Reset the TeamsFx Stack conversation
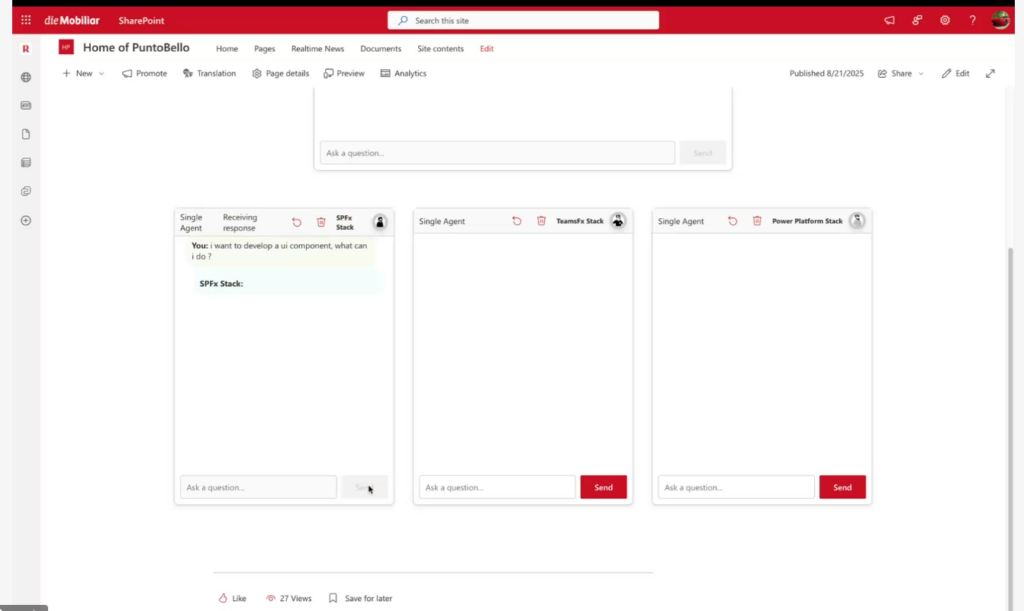The height and width of the screenshot is (611, 1024). (x=517, y=221)
